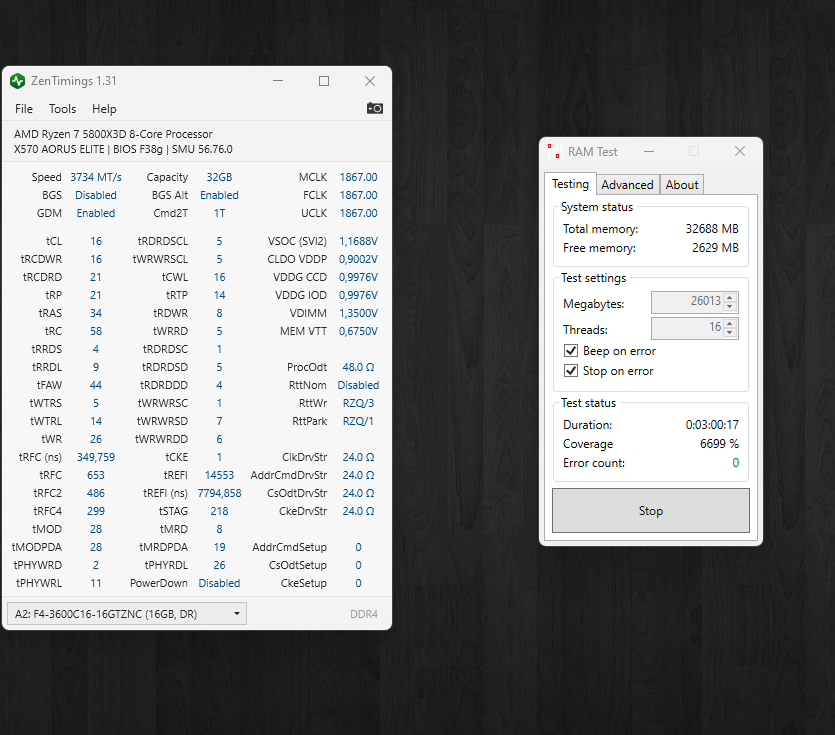Screen dimensions: 835x735
Task: Close the ZenTimings window
Action: tap(370, 81)
